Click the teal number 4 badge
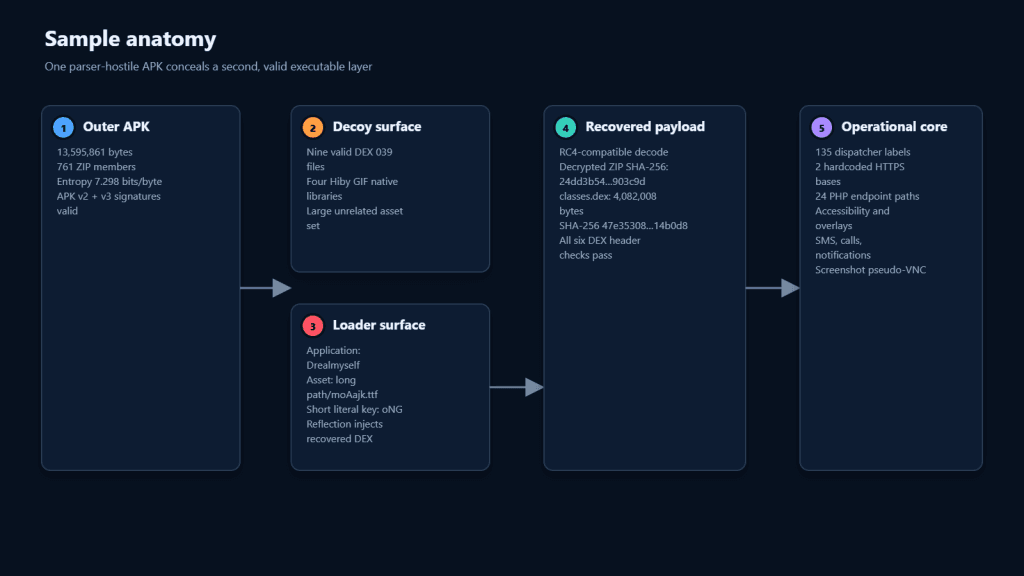The width and height of the screenshot is (1024, 576). 566,127
